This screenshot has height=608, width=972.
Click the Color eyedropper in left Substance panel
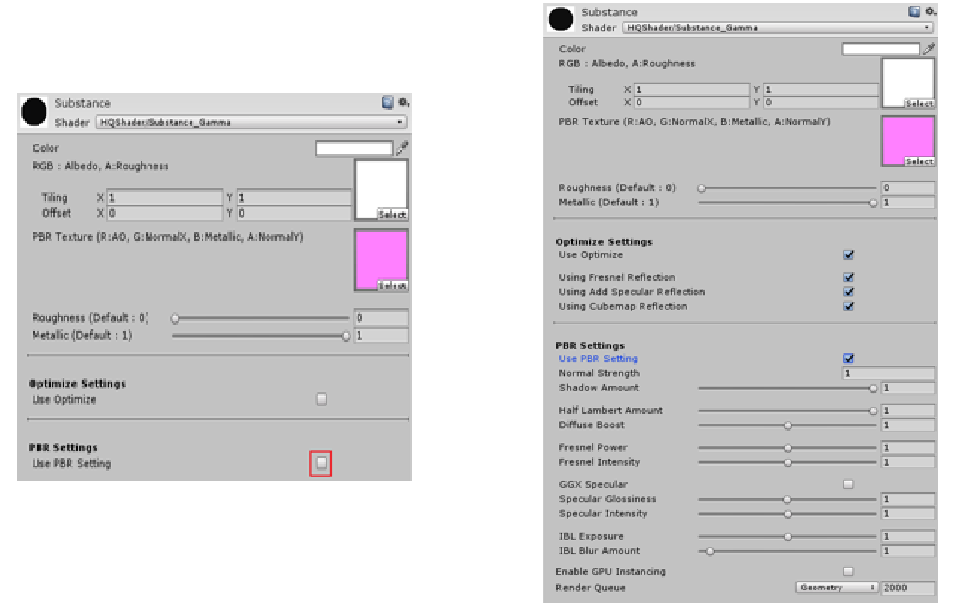pyautogui.click(x=402, y=148)
